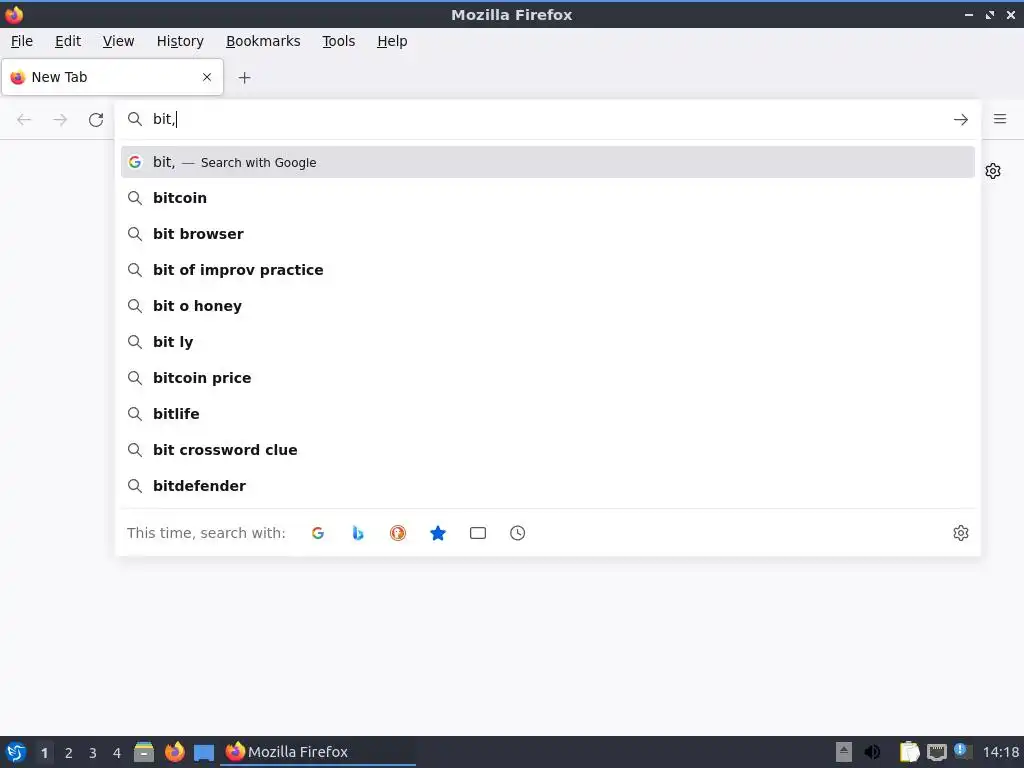Select the bitlife suggestion

point(547,413)
